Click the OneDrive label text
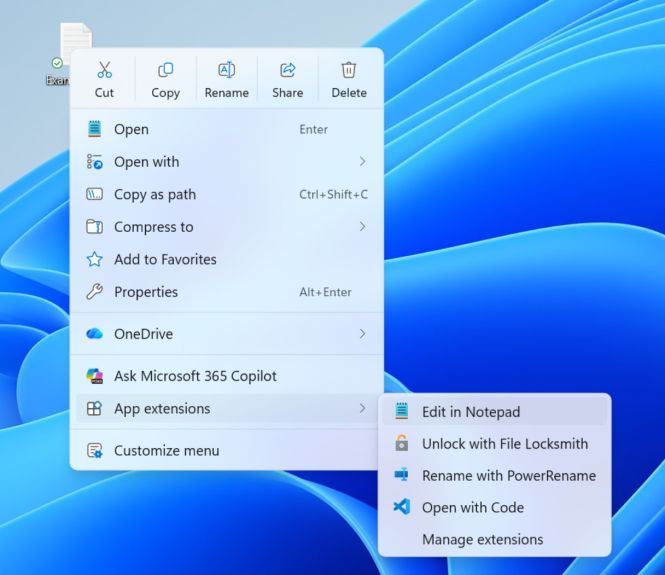 (143, 334)
